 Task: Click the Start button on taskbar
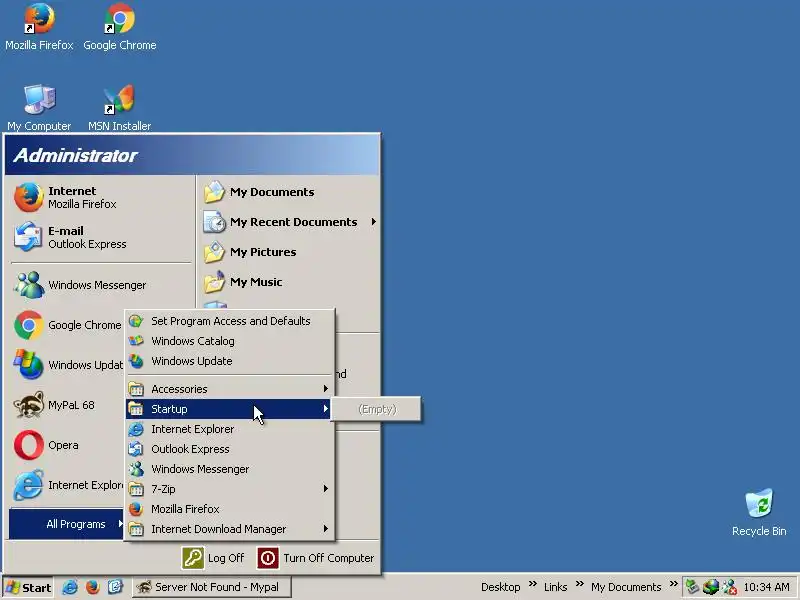[x=29, y=587]
